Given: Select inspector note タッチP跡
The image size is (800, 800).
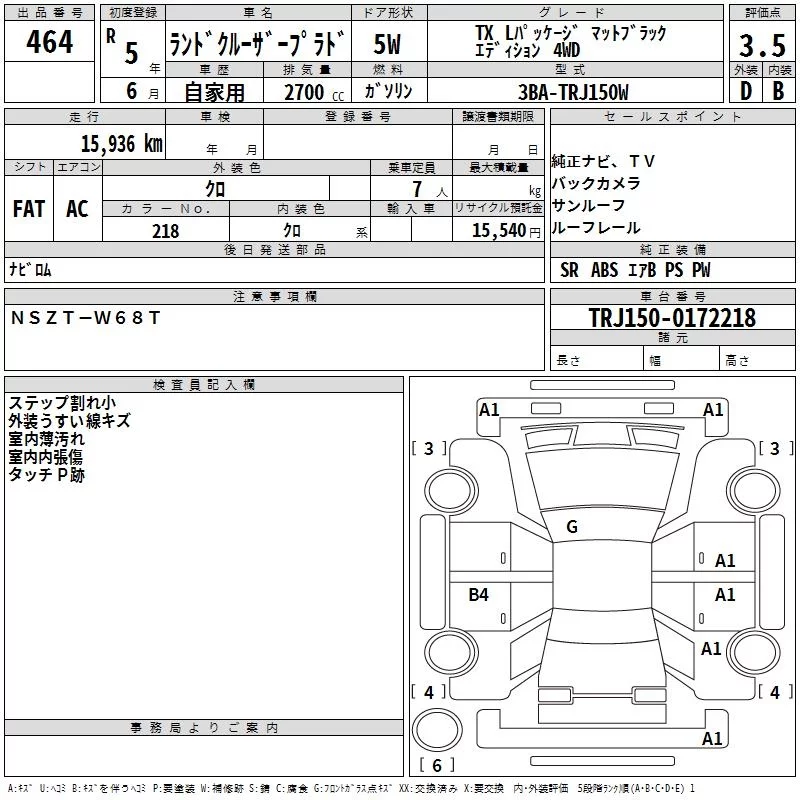Looking at the screenshot, I should click(46, 474).
